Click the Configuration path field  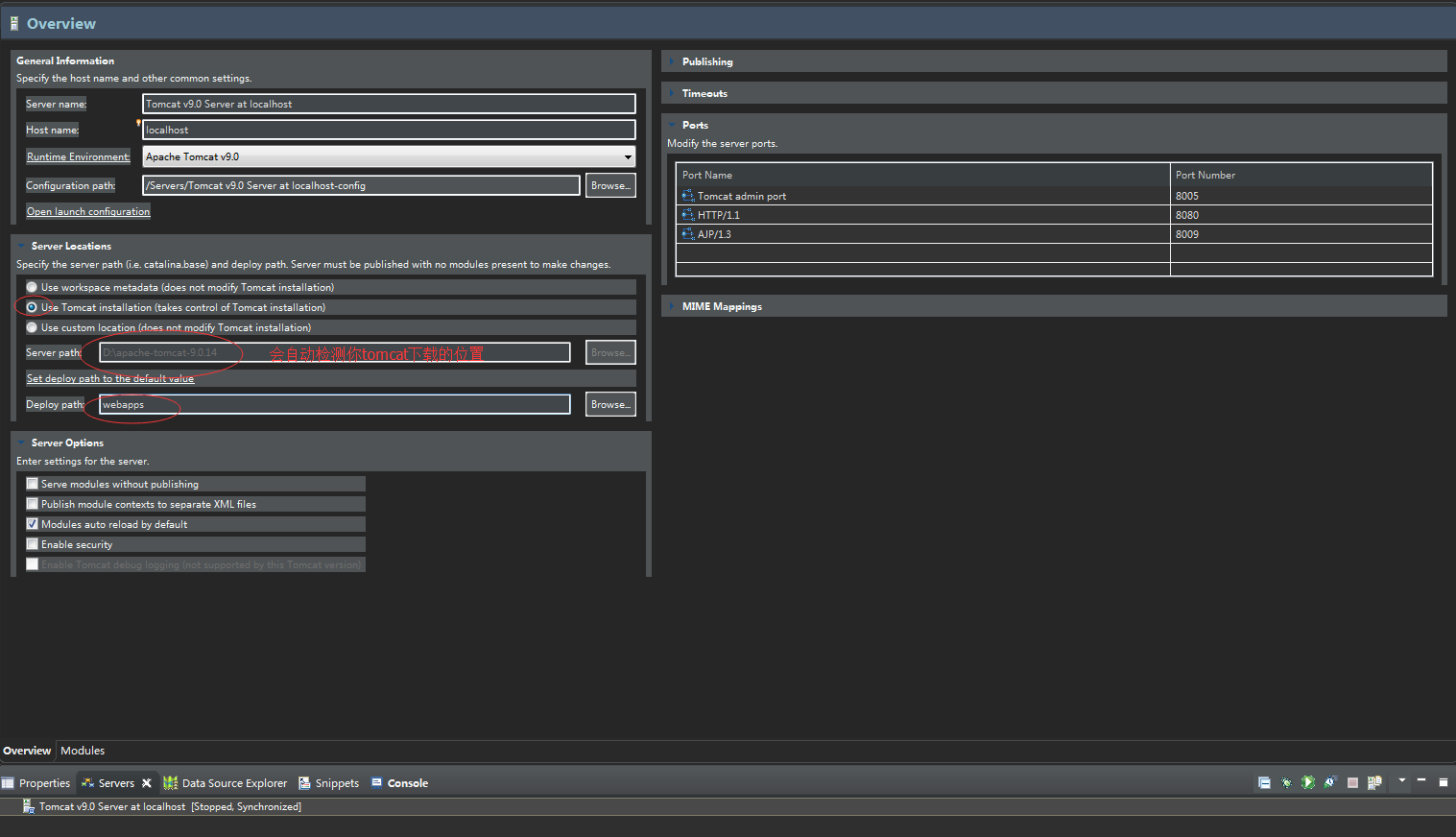click(361, 185)
